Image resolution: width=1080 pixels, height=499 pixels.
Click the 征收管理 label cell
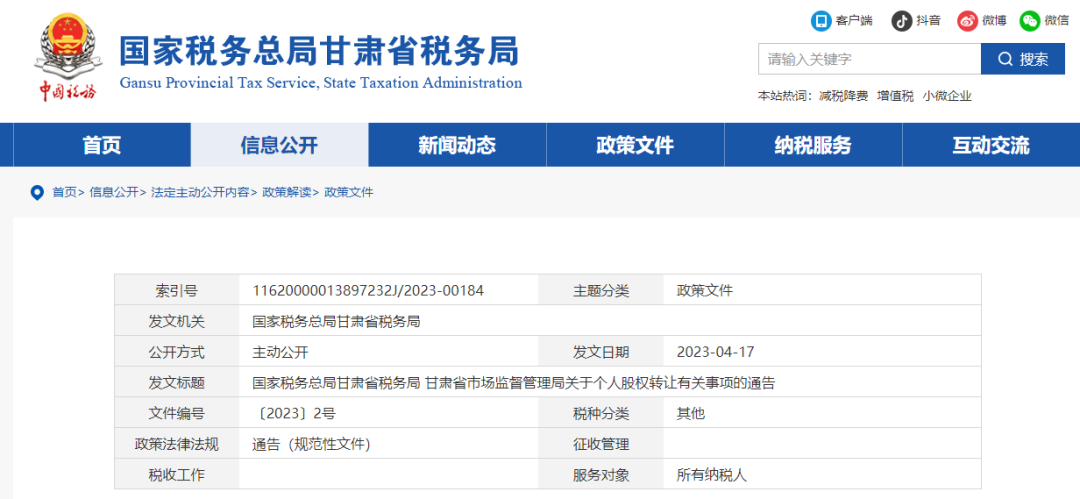click(601, 445)
